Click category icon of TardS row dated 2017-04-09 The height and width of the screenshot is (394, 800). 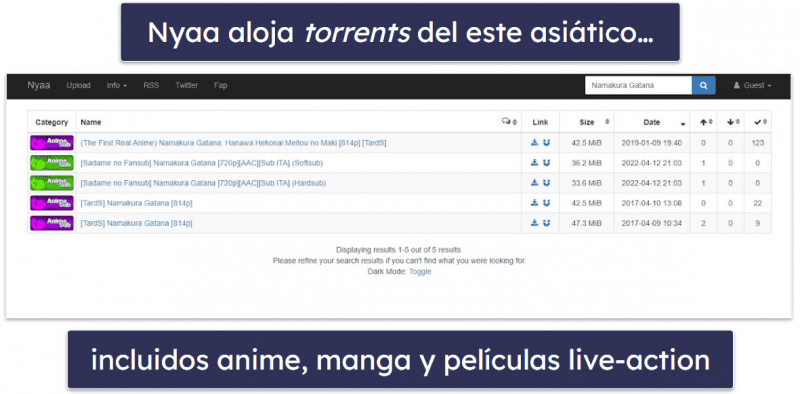pyautogui.click(x=52, y=223)
